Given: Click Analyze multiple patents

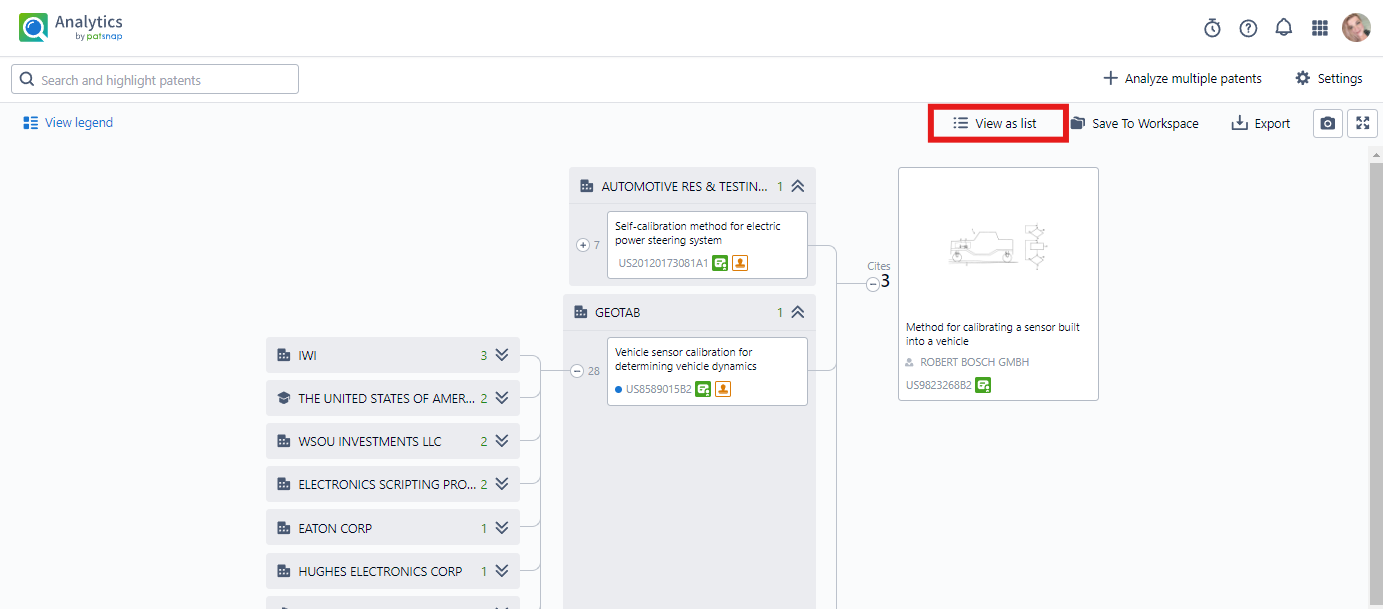Looking at the screenshot, I should (x=1182, y=79).
